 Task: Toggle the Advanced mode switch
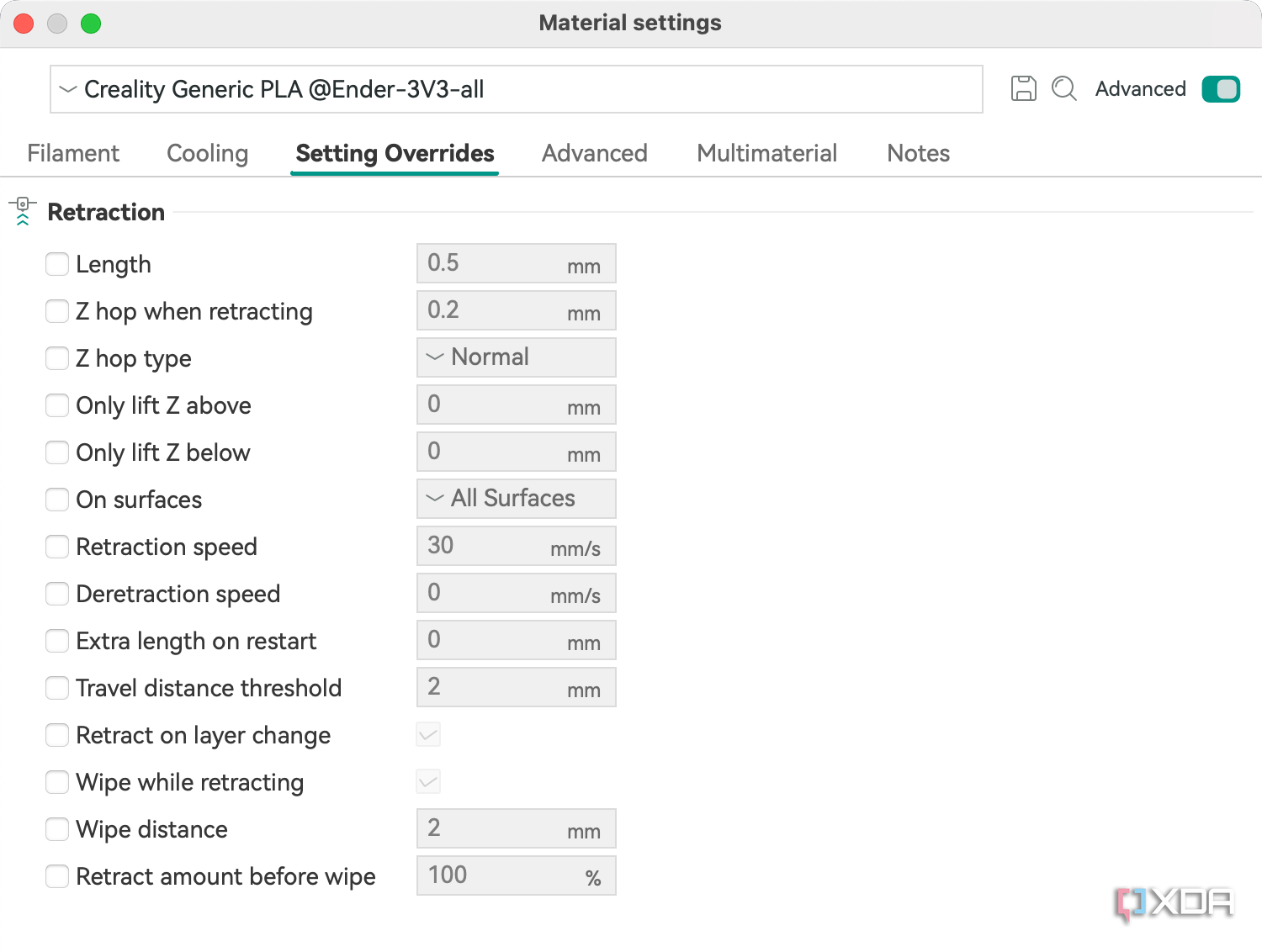pyautogui.click(x=1221, y=88)
